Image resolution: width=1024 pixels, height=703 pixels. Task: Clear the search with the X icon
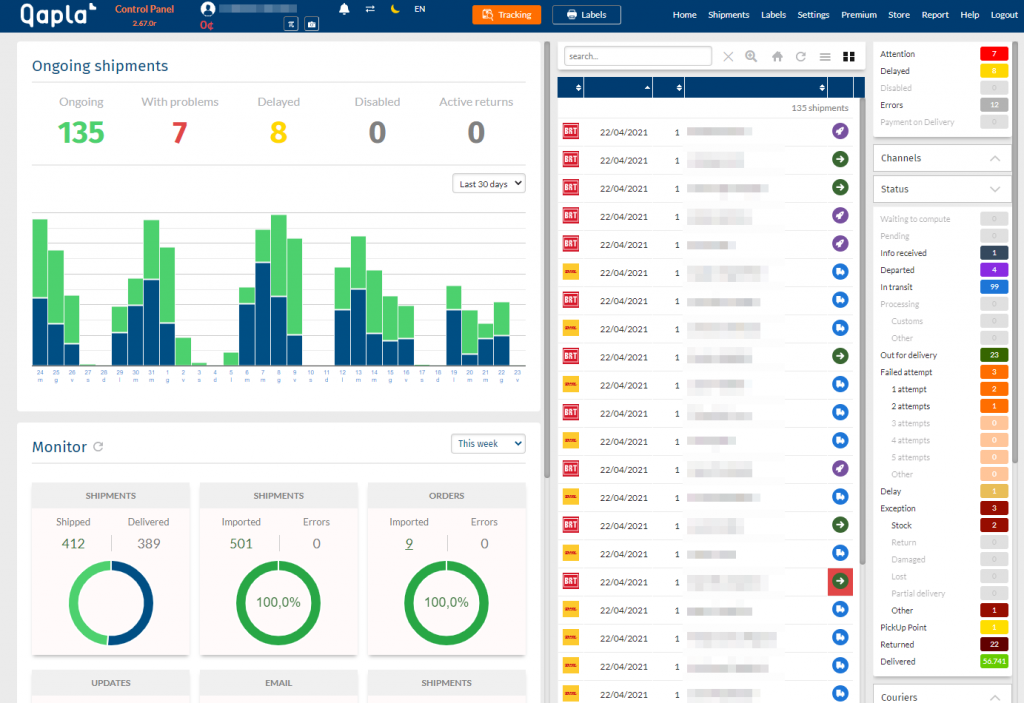click(728, 57)
